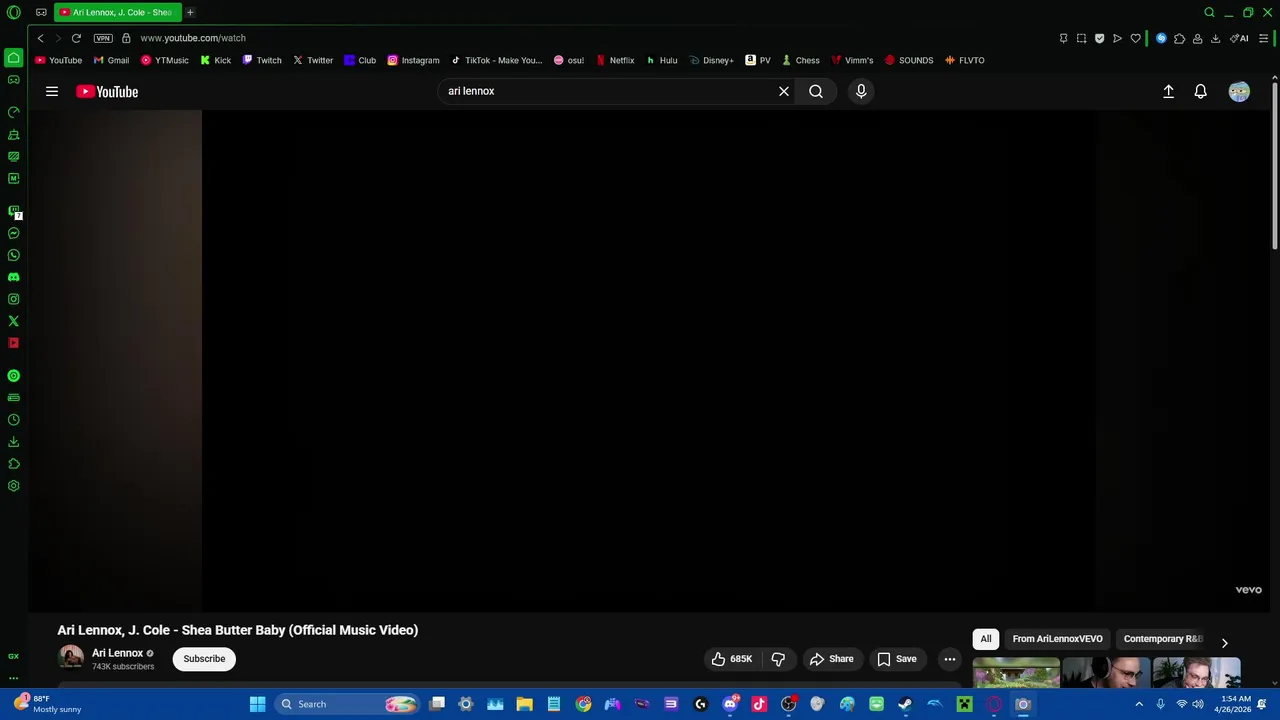Open X Twitter in the Opera sidebar
The width and height of the screenshot is (1280, 720).
[14, 321]
